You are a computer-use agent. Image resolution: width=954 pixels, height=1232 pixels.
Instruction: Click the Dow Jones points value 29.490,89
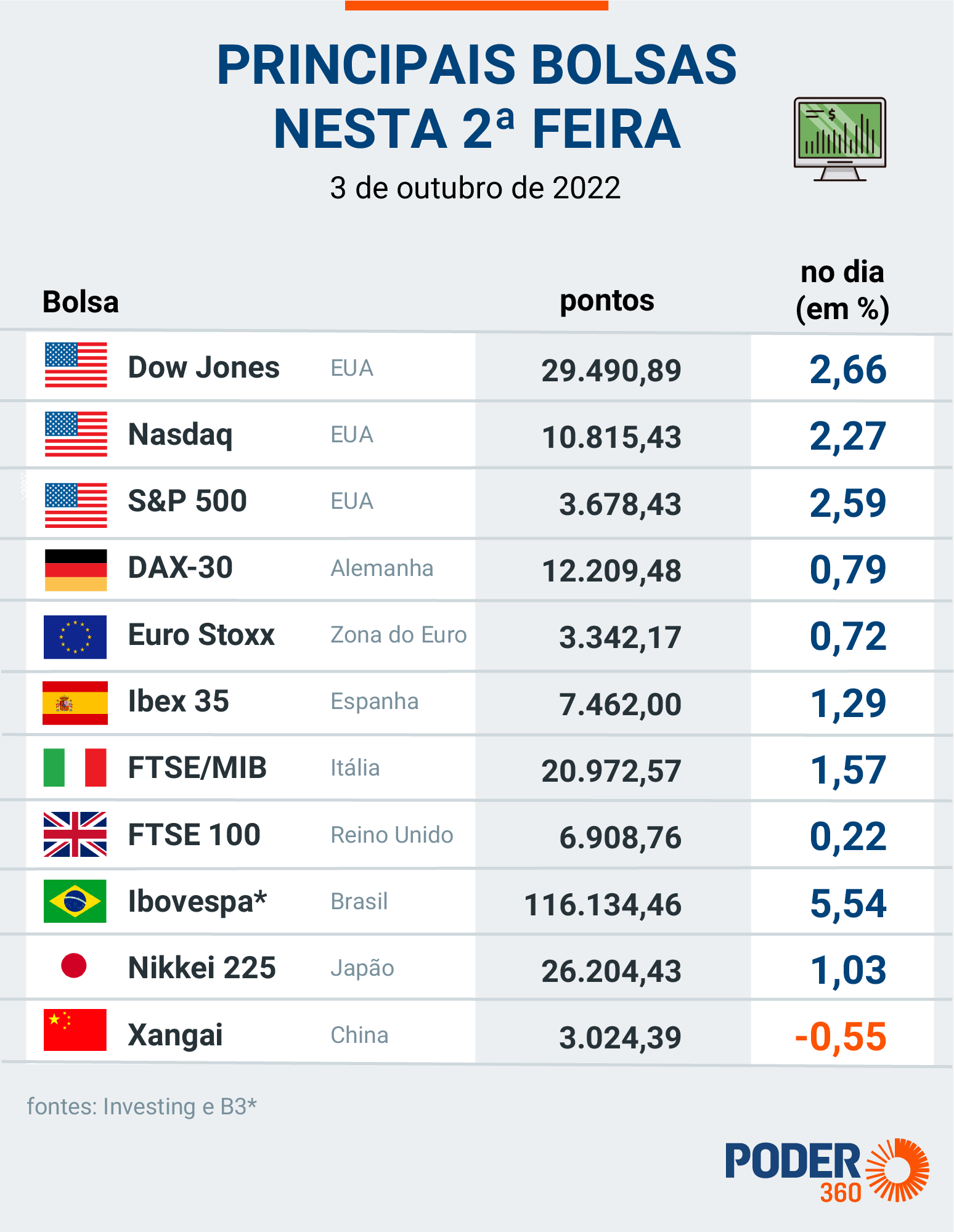tap(611, 371)
